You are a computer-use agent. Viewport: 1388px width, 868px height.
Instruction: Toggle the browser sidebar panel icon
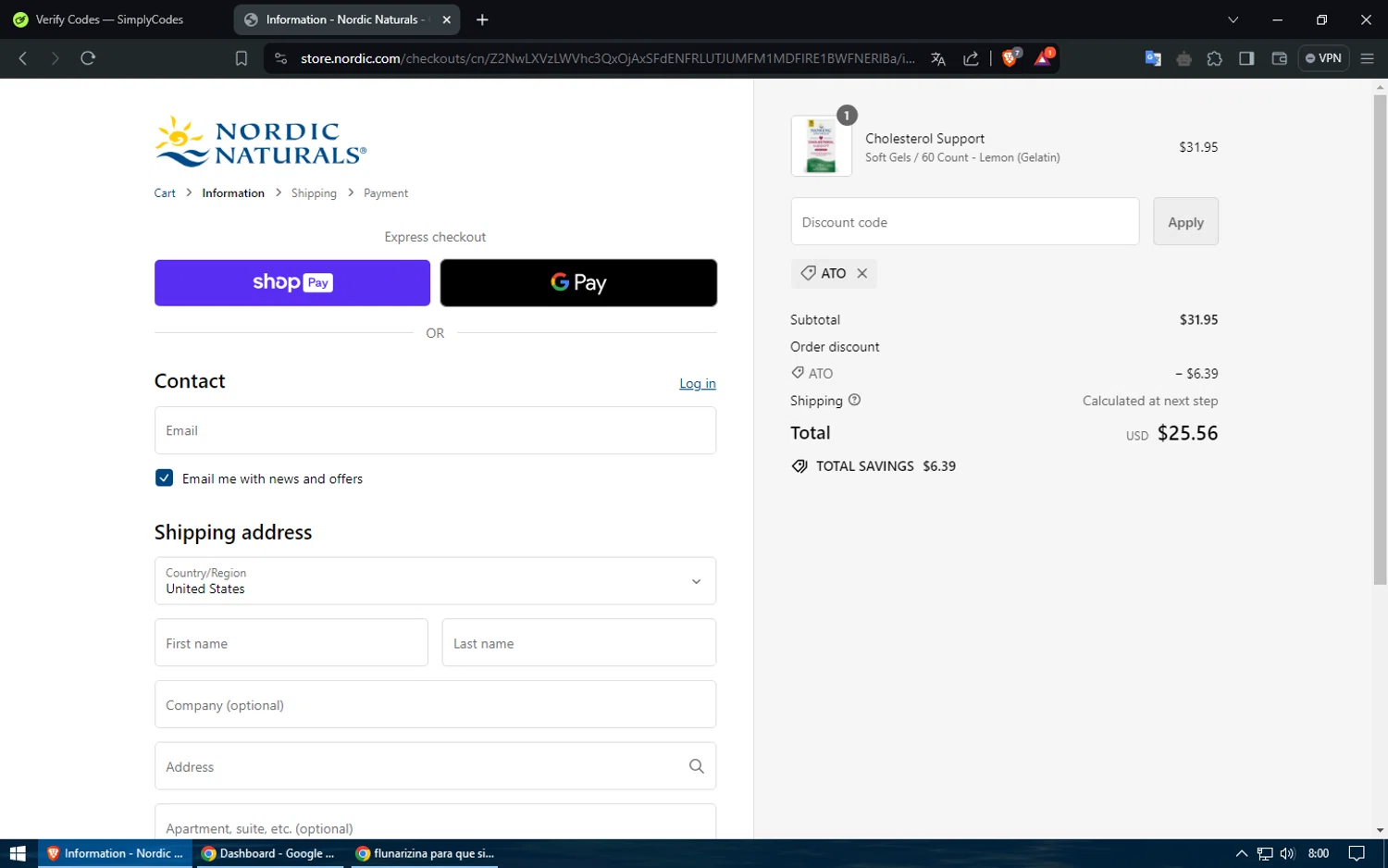coord(1246,58)
